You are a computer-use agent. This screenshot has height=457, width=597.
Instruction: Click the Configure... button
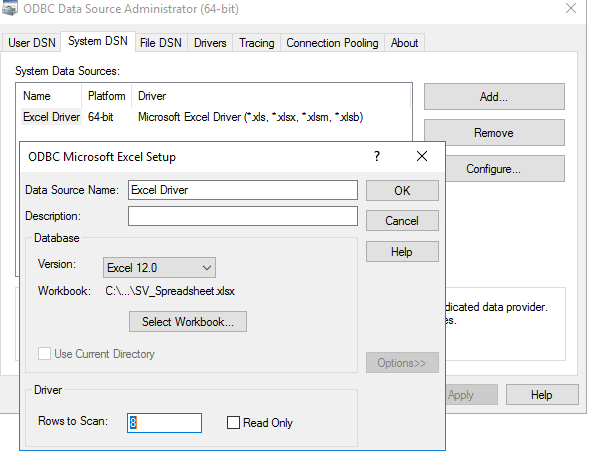504,168
